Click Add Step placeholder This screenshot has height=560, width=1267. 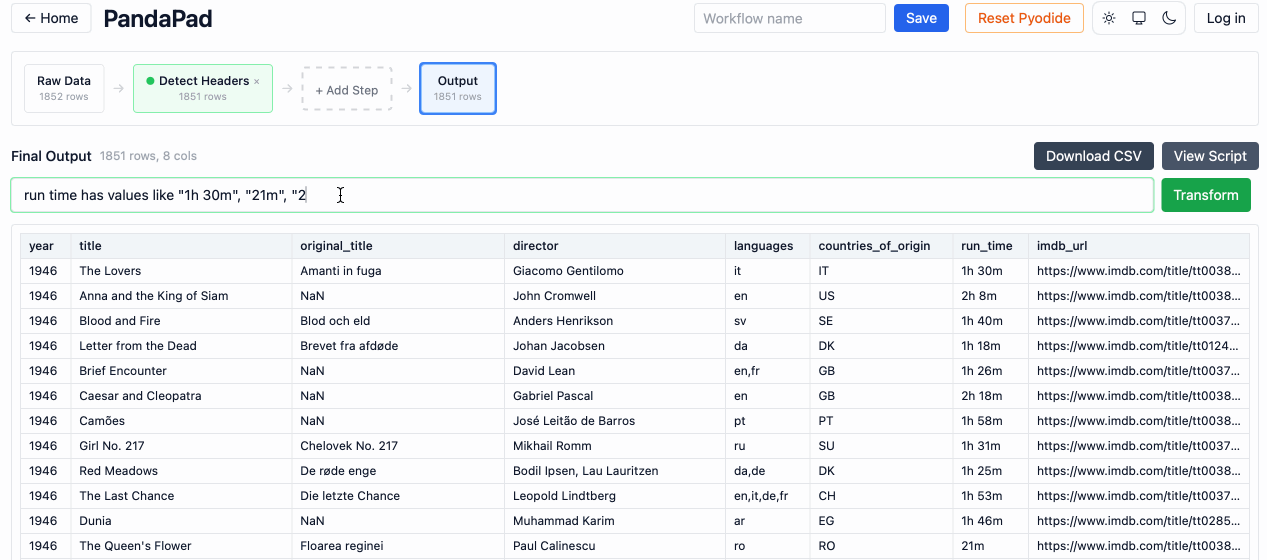point(347,89)
